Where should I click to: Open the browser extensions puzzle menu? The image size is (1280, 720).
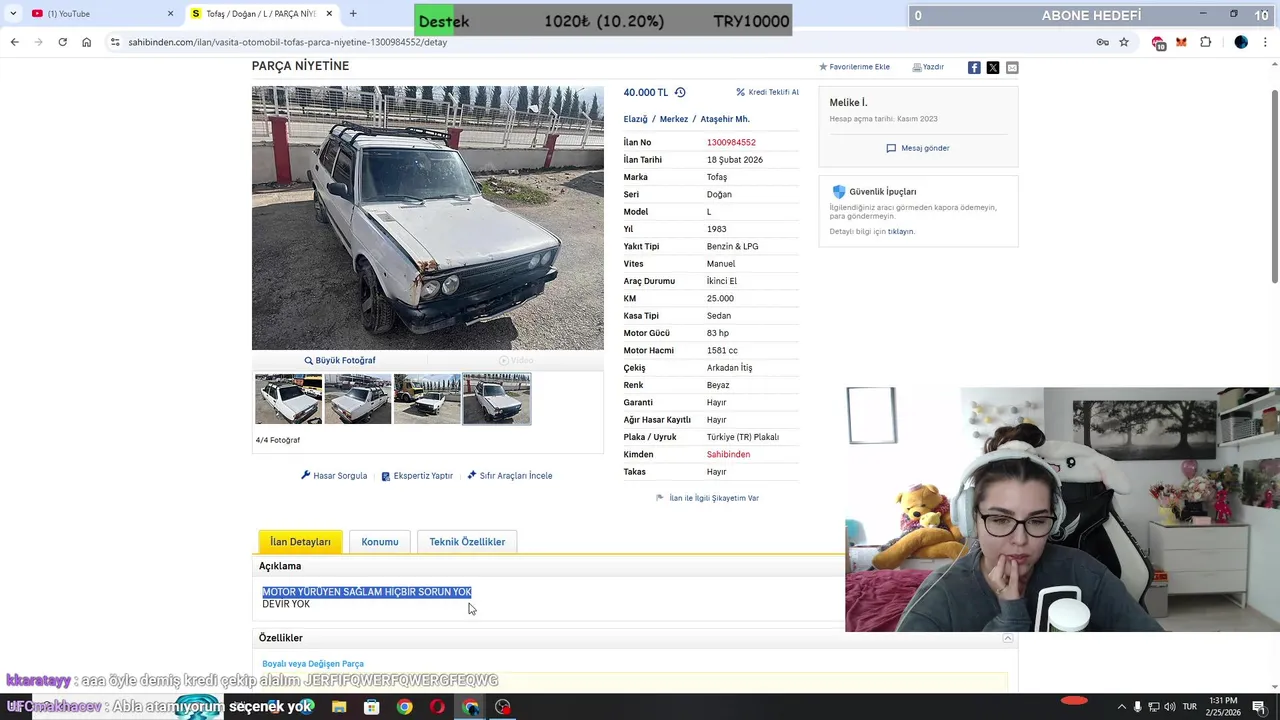[x=1205, y=42]
